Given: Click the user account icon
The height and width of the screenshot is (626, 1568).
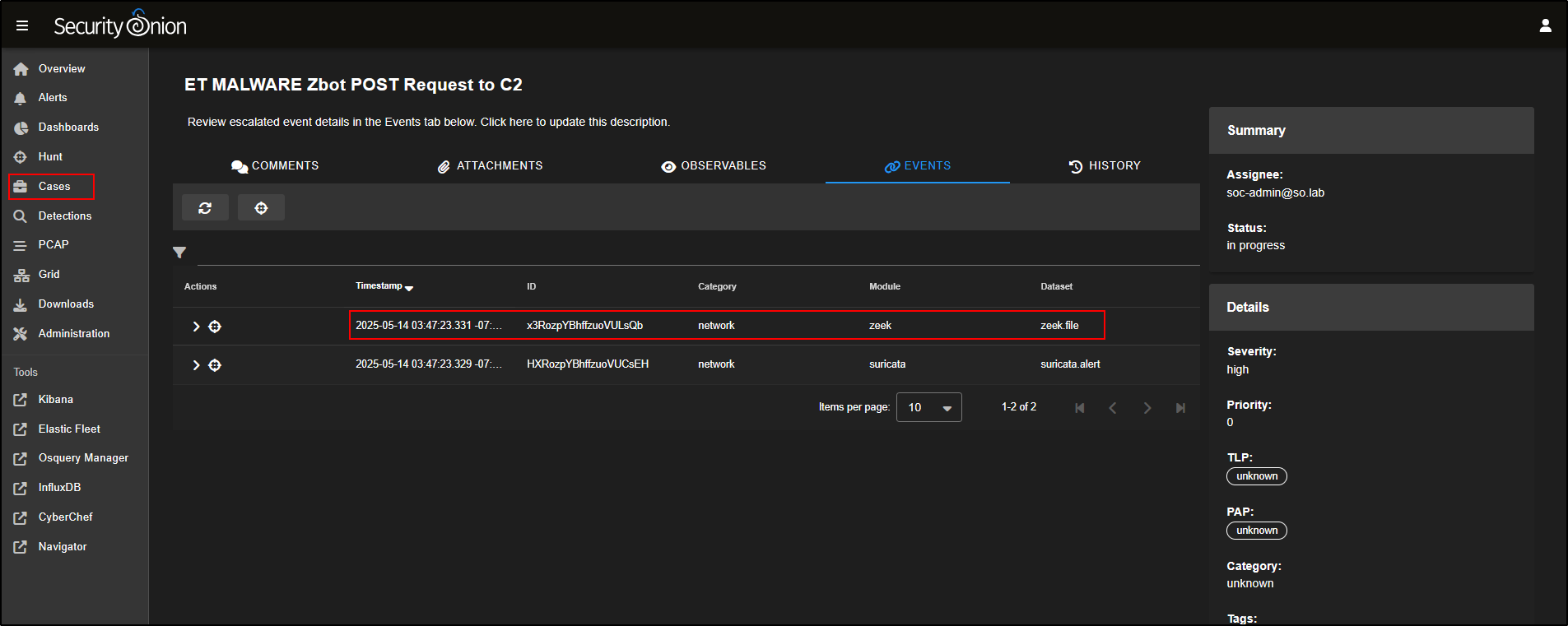Looking at the screenshot, I should click(x=1545, y=26).
